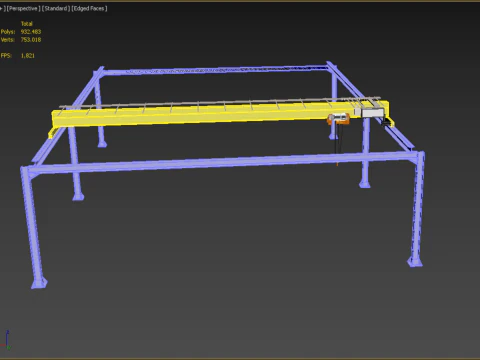Click the 'Polys:' statistics label
480x360 pixels.
[8, 32]
